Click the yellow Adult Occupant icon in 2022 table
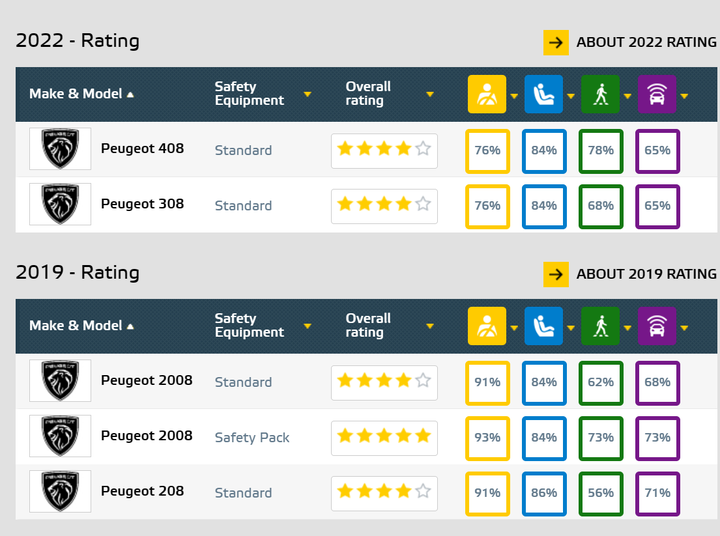720x536 pixels. [487, 94]
